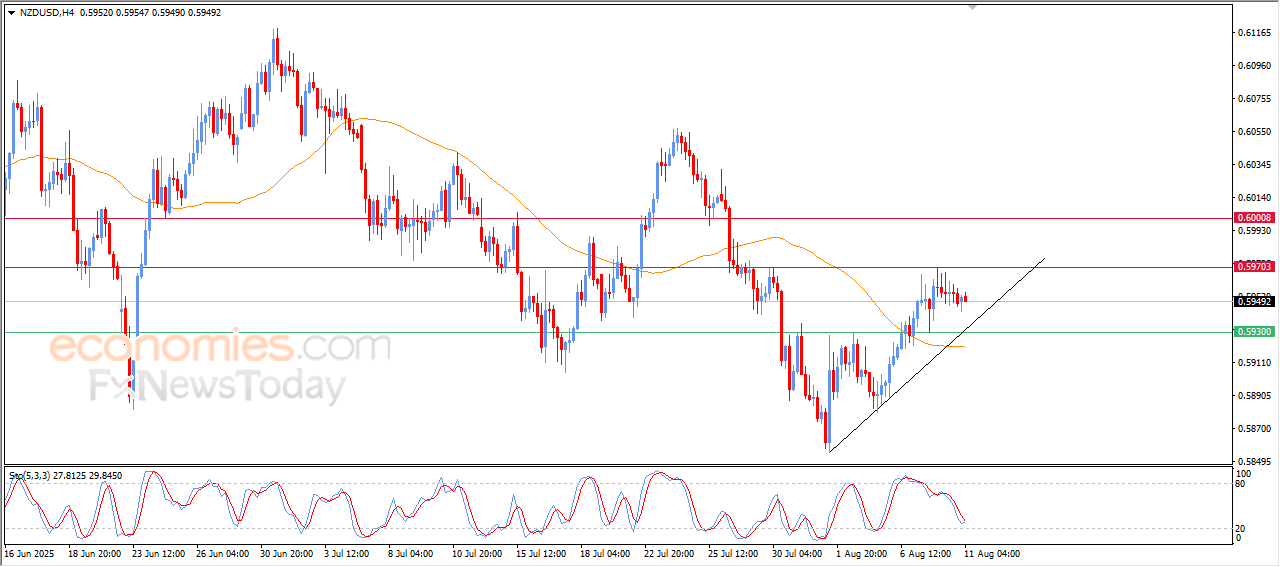Click the 0.59703 red price label
The width and height of the screenshot is (1280, 567).
tap(1254, 267)
